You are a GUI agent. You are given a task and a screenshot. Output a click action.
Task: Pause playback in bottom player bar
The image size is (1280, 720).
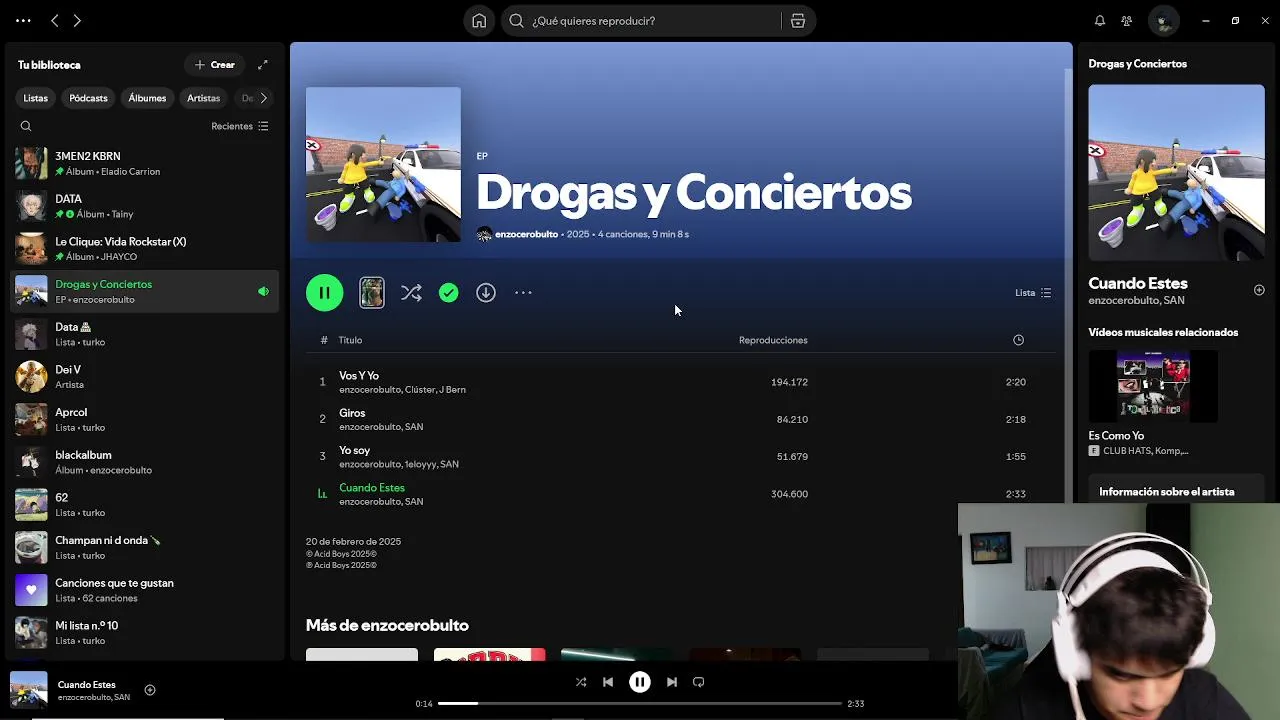click(x=640, y=682)
